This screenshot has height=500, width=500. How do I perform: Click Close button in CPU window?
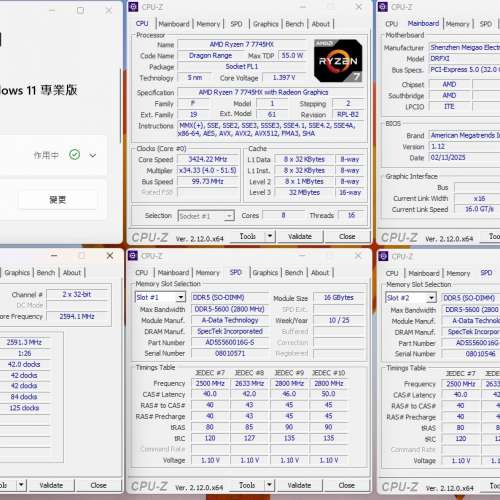[347, 236]
